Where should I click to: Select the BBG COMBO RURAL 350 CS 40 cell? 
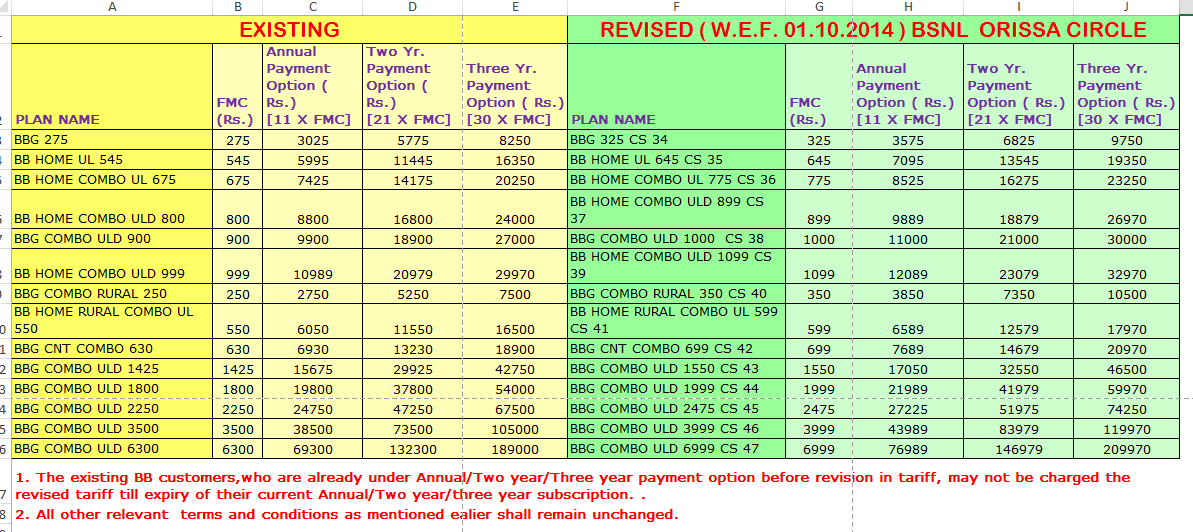point(676,294)
